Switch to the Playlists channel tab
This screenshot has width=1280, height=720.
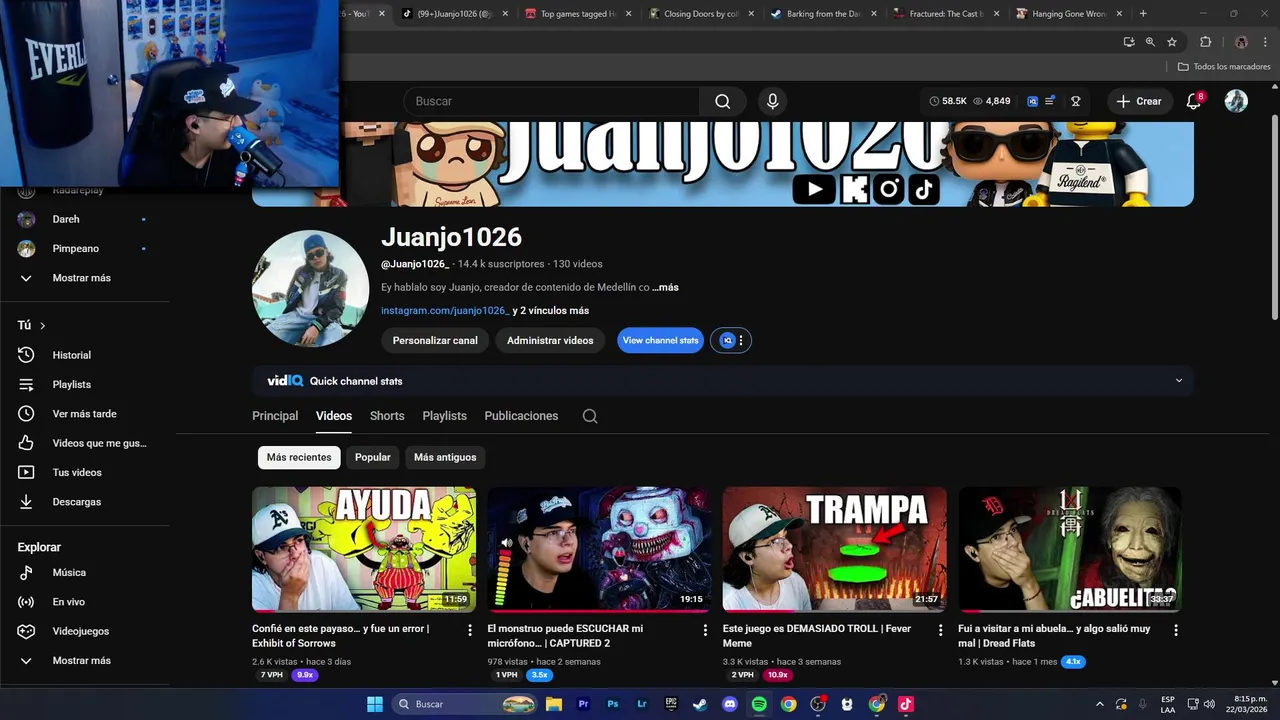pyautogui.click(x=445, y=416)
